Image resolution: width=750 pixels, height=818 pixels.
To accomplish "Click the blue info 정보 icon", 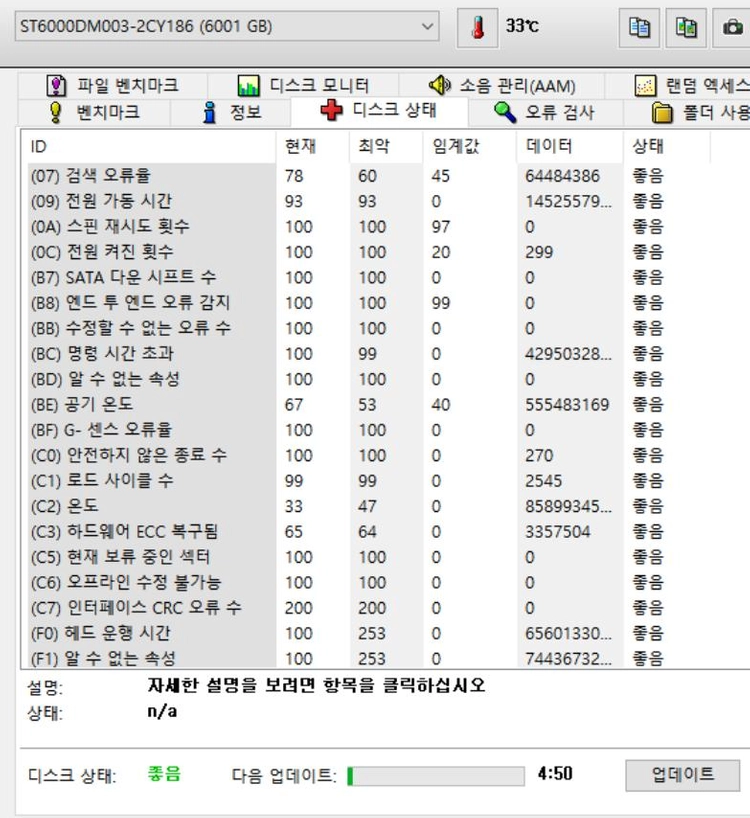I will 210,112.
